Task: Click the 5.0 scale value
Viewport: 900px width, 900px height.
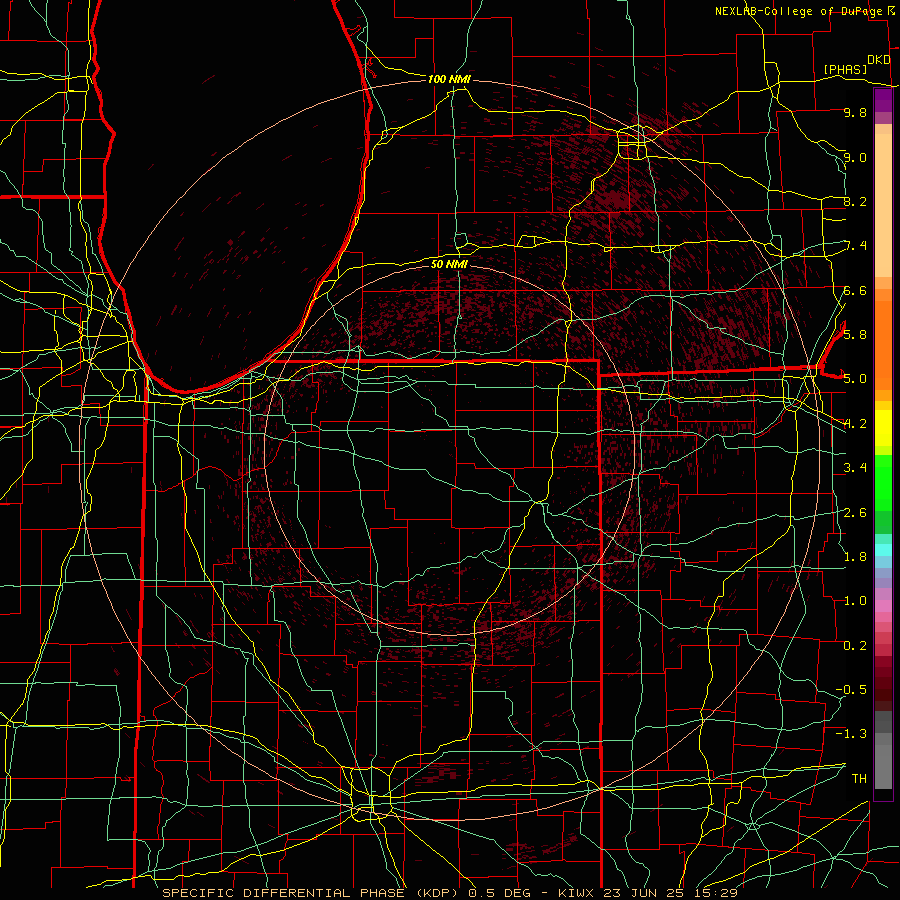Action: click(855, 379)
